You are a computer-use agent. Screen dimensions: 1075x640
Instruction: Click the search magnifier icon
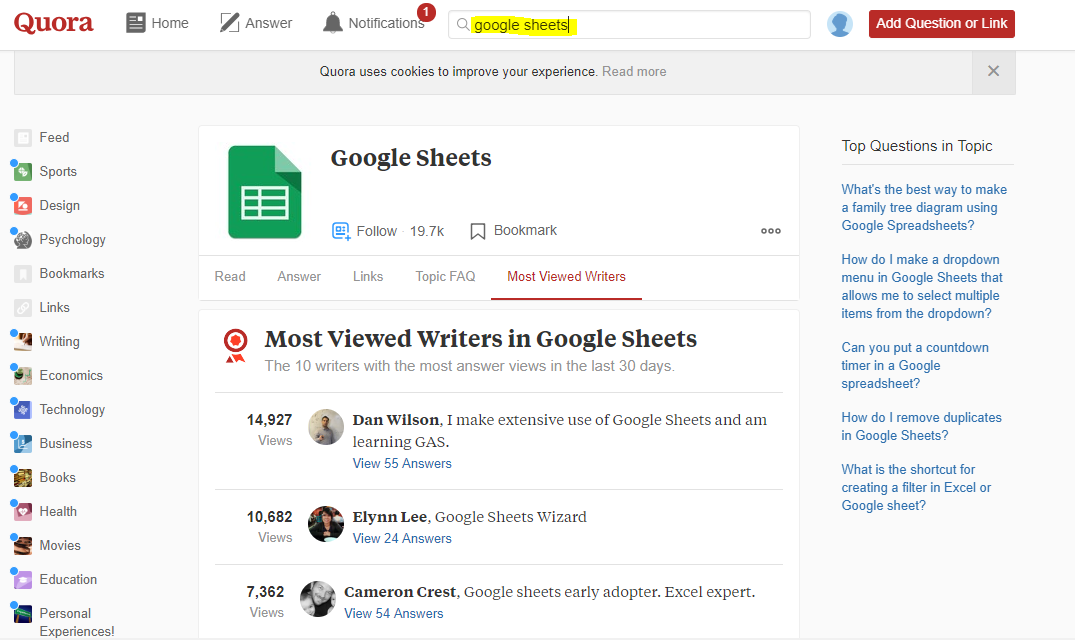(x=463, y=25)
